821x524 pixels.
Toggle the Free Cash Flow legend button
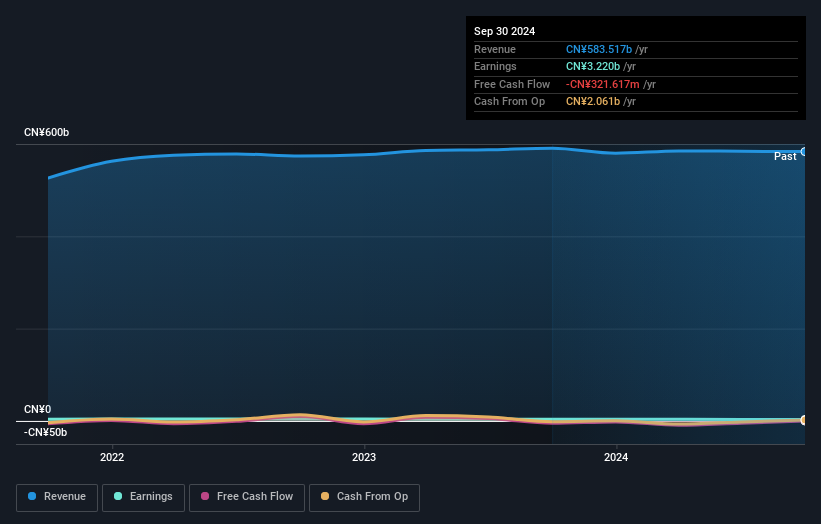coord(247,497)
